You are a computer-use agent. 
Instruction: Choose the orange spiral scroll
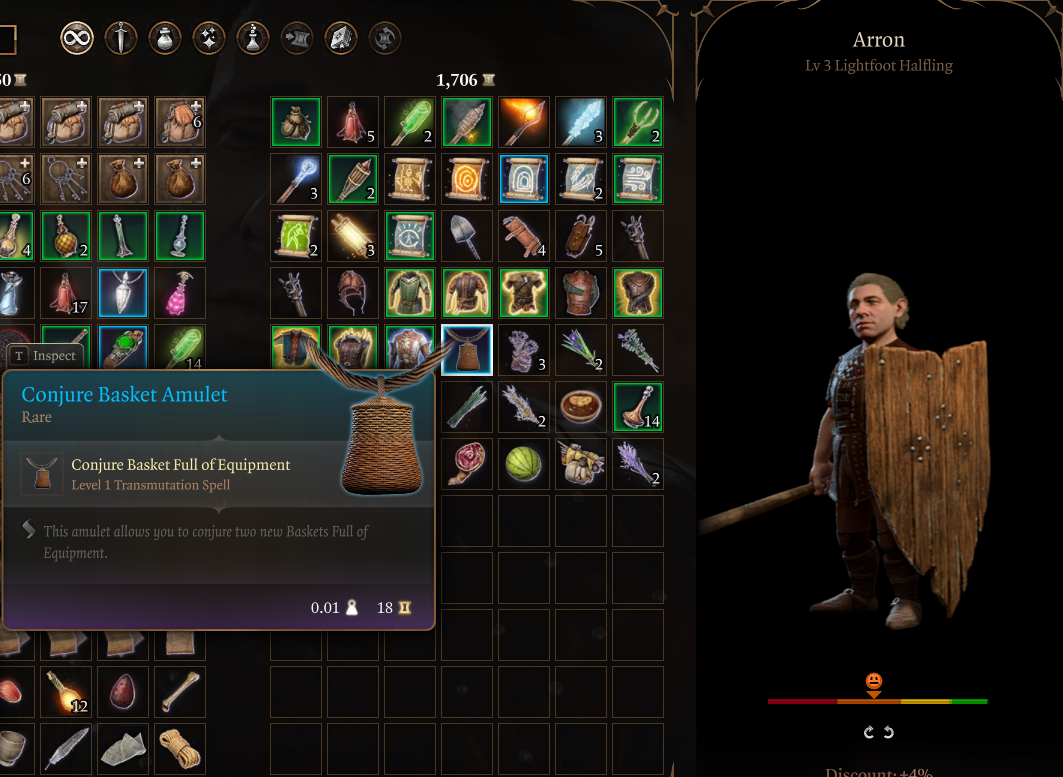(467, 179)
